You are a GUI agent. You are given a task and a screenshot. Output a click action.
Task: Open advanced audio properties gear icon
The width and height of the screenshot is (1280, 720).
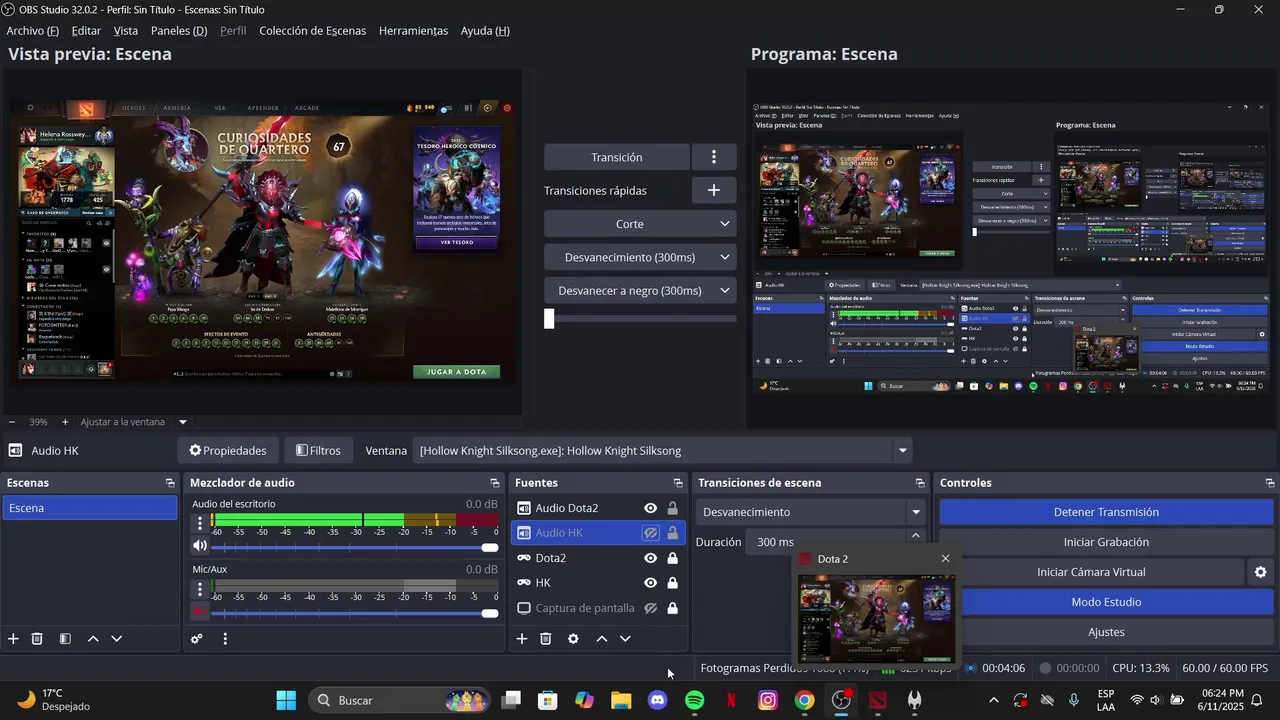pyautogui.click(x=197, y=639)
